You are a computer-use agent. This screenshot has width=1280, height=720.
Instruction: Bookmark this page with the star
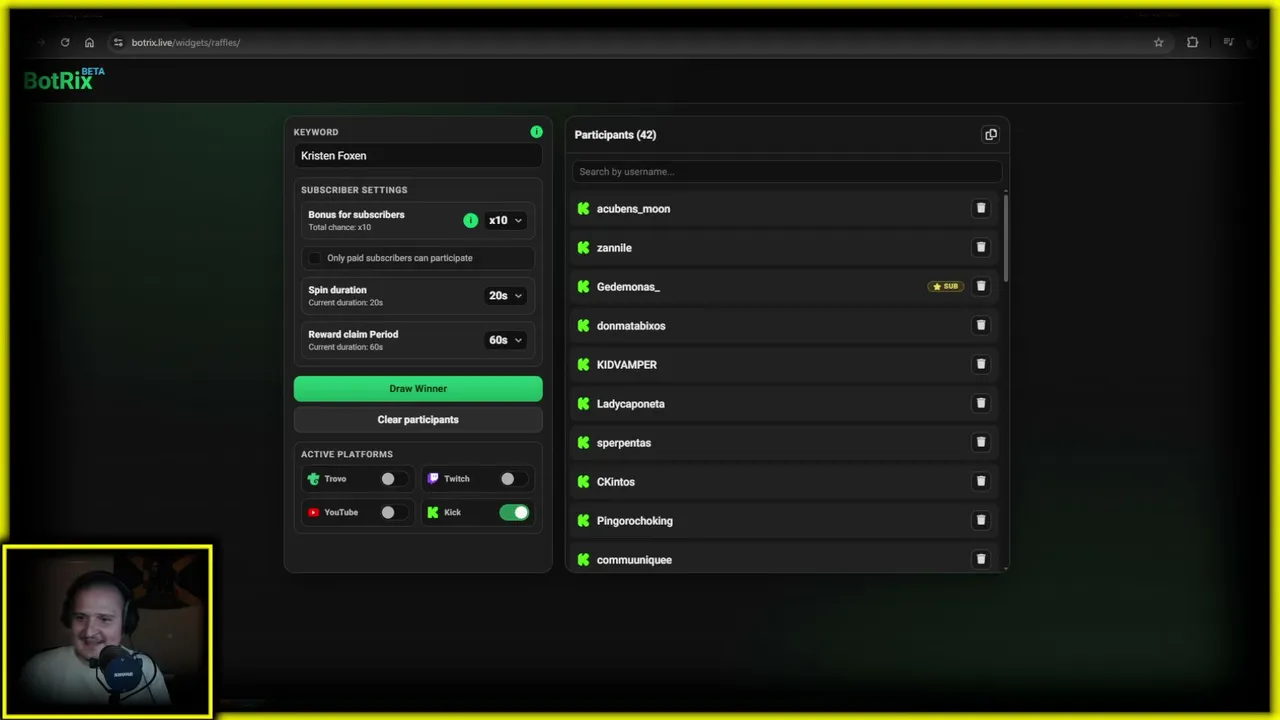pos(1159,43)
